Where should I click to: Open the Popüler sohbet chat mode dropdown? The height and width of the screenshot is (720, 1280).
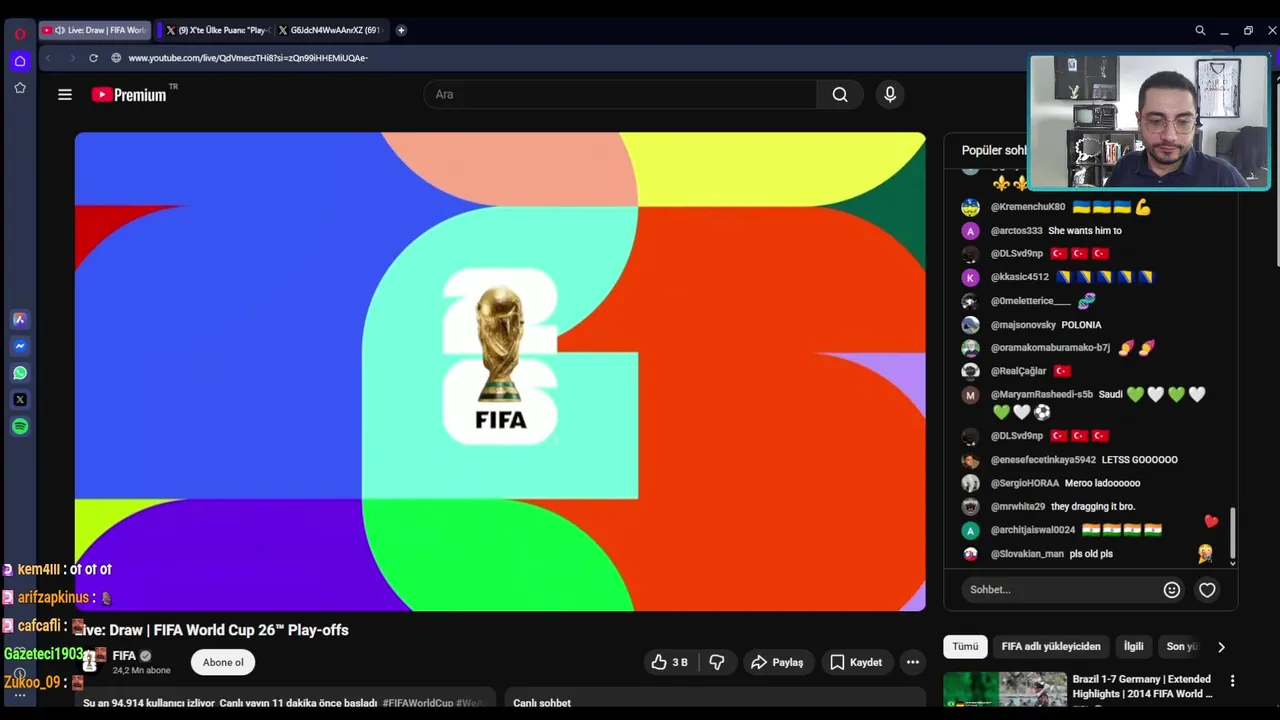[995, 150]
